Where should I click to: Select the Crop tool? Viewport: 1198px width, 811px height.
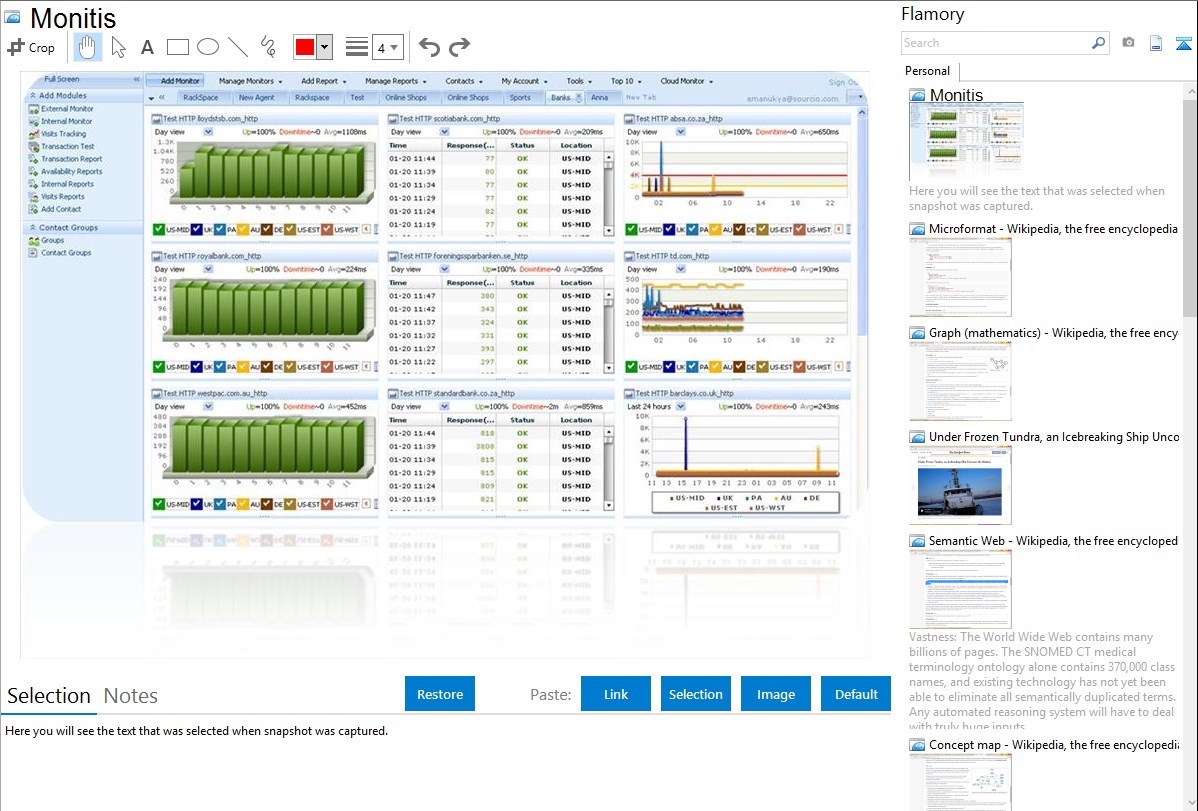pyautogui.click(x=31, y=47)
